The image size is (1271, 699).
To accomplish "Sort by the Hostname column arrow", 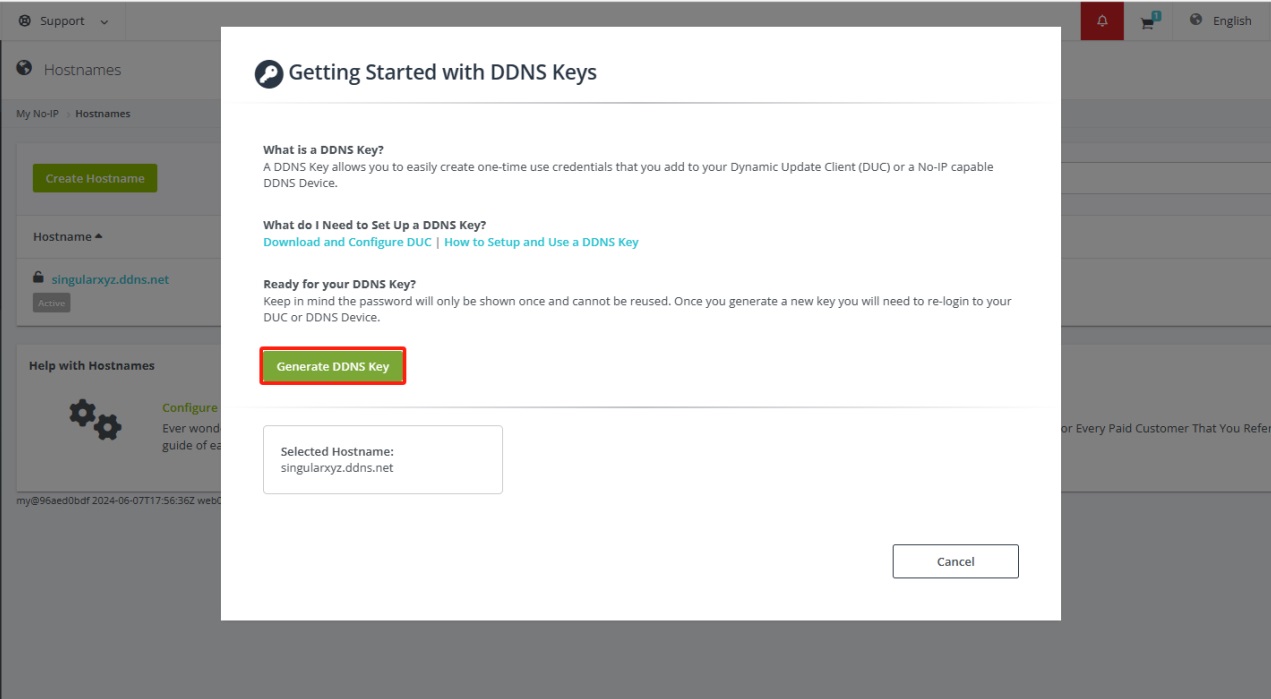I will click(99, 237).
